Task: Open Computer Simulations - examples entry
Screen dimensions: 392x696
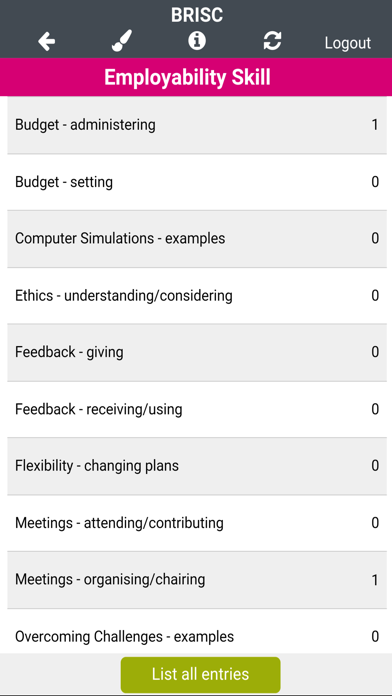Action: click(x=197, y=239)
